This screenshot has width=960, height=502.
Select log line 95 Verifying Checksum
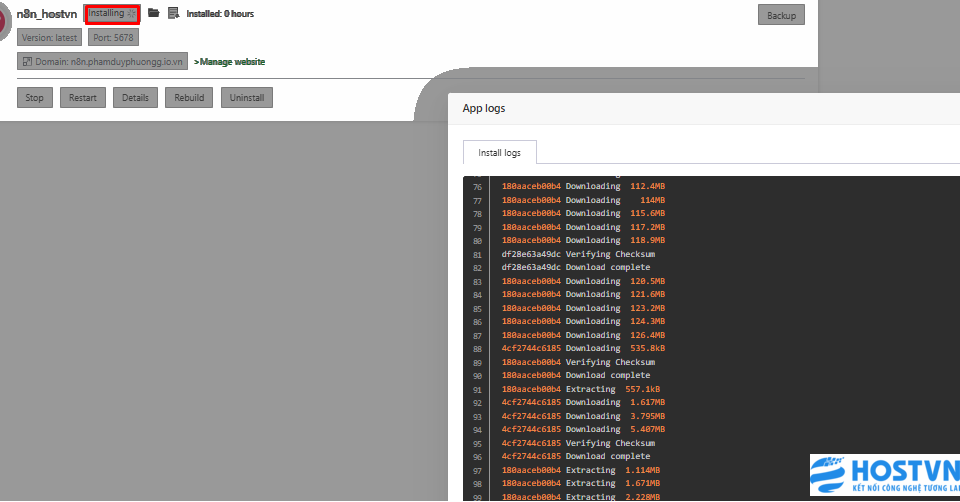pos(579,443)
